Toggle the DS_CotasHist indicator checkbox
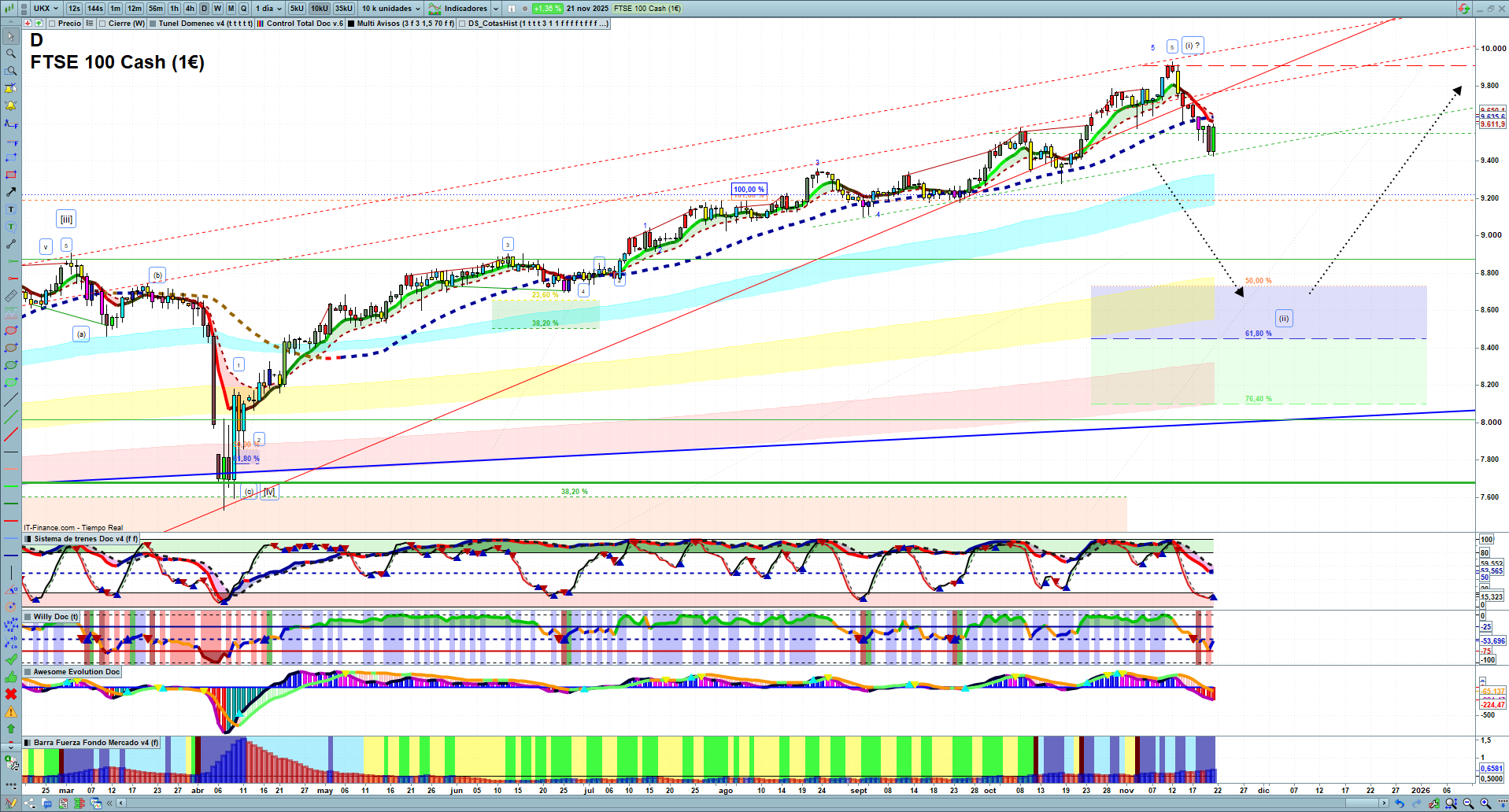Screen dimensions: 1509x812 (x=462, y=24)
